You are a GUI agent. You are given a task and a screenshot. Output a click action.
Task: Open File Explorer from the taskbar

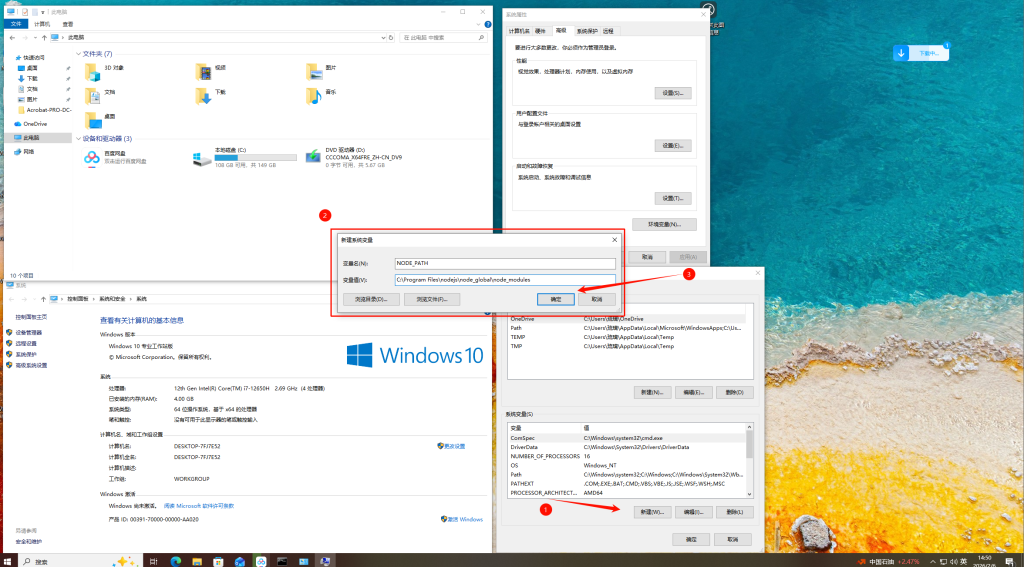[197, 561]
